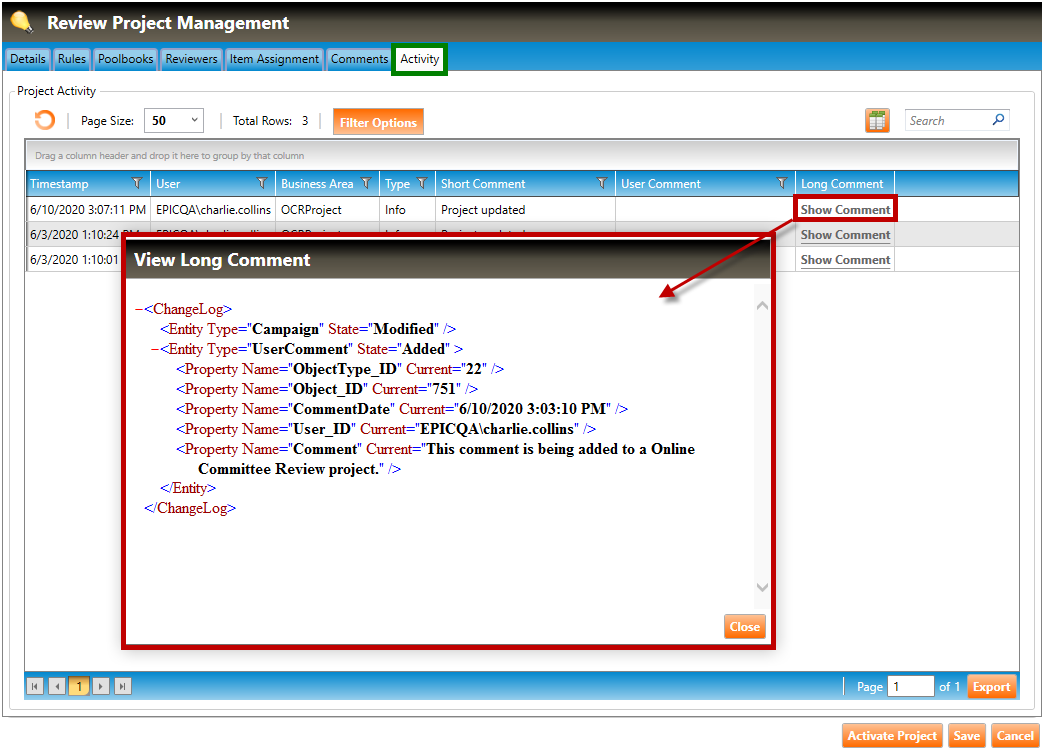Click the Filter Options button
1045x753 pixels.
click(x=378, y=122)
